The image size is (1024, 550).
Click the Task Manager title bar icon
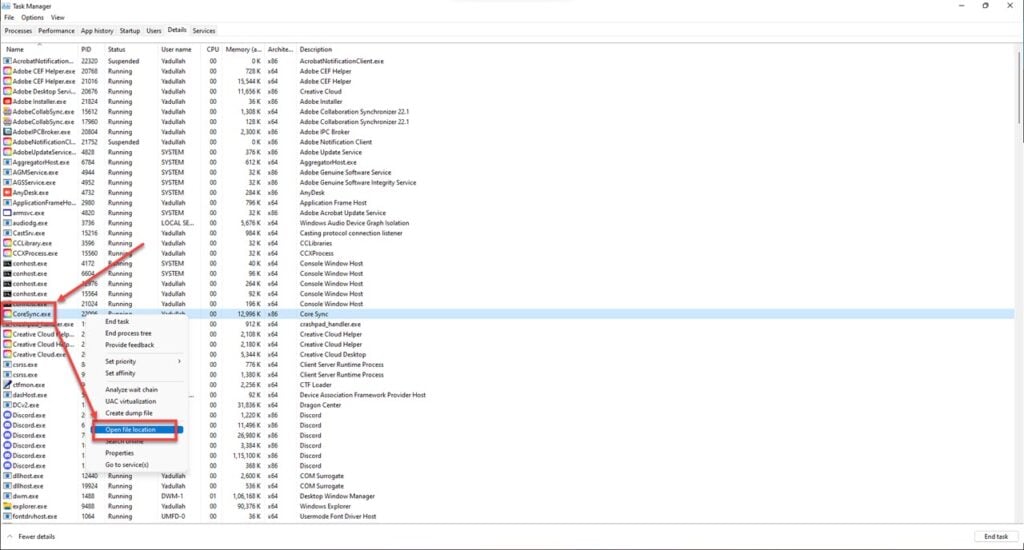[7, 6]
